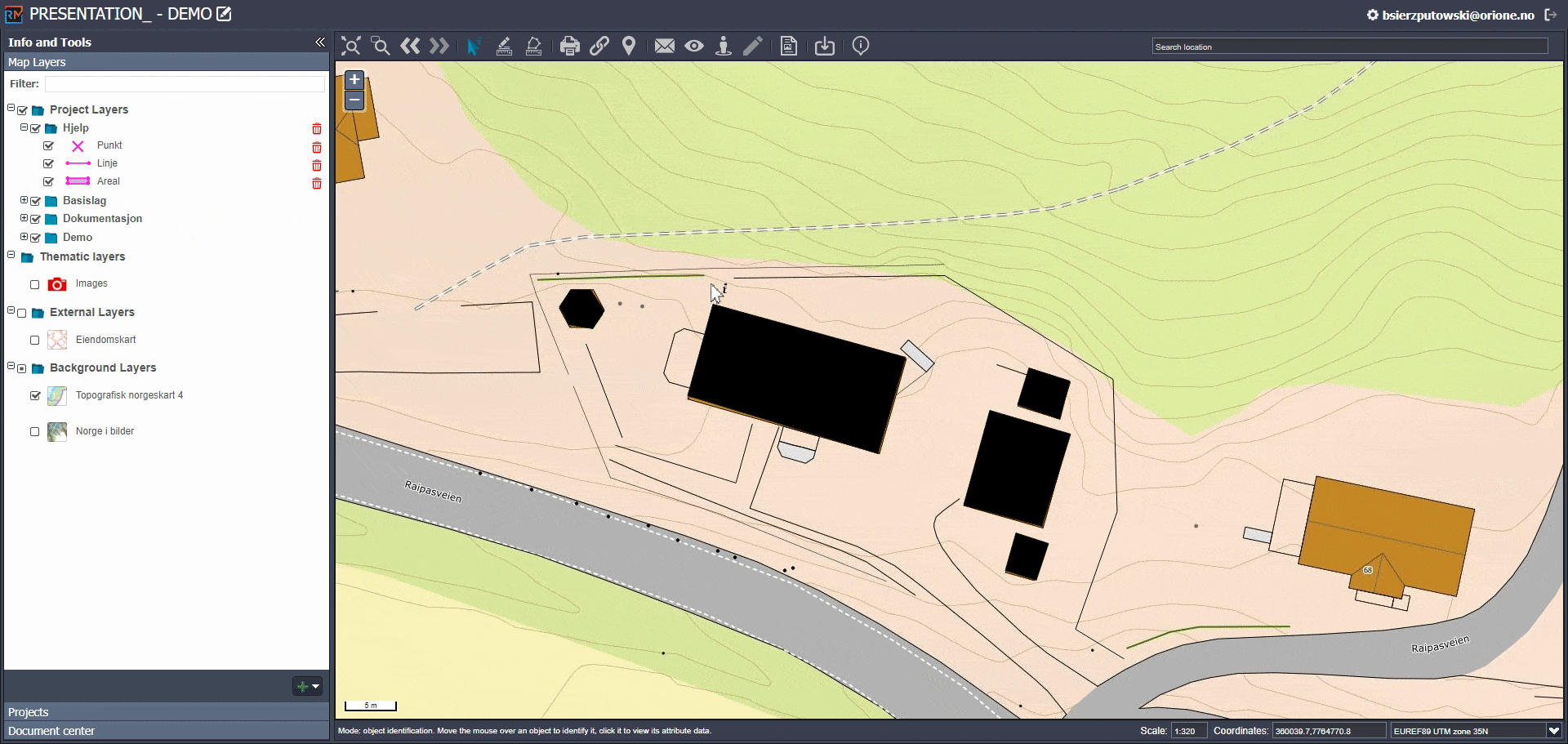Open the Map Layers section header
The height and width of the screenshot is (744, 1568).
pos(167,62)
